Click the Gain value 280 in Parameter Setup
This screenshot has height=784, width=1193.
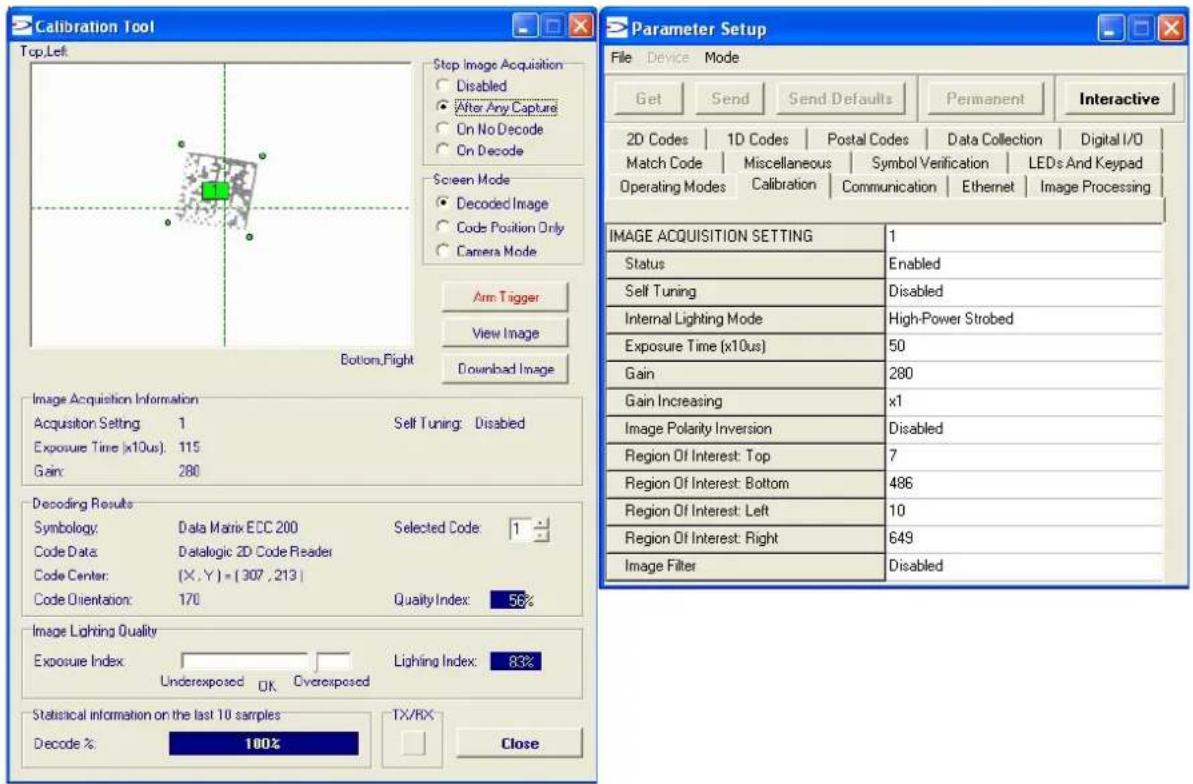1024,373
